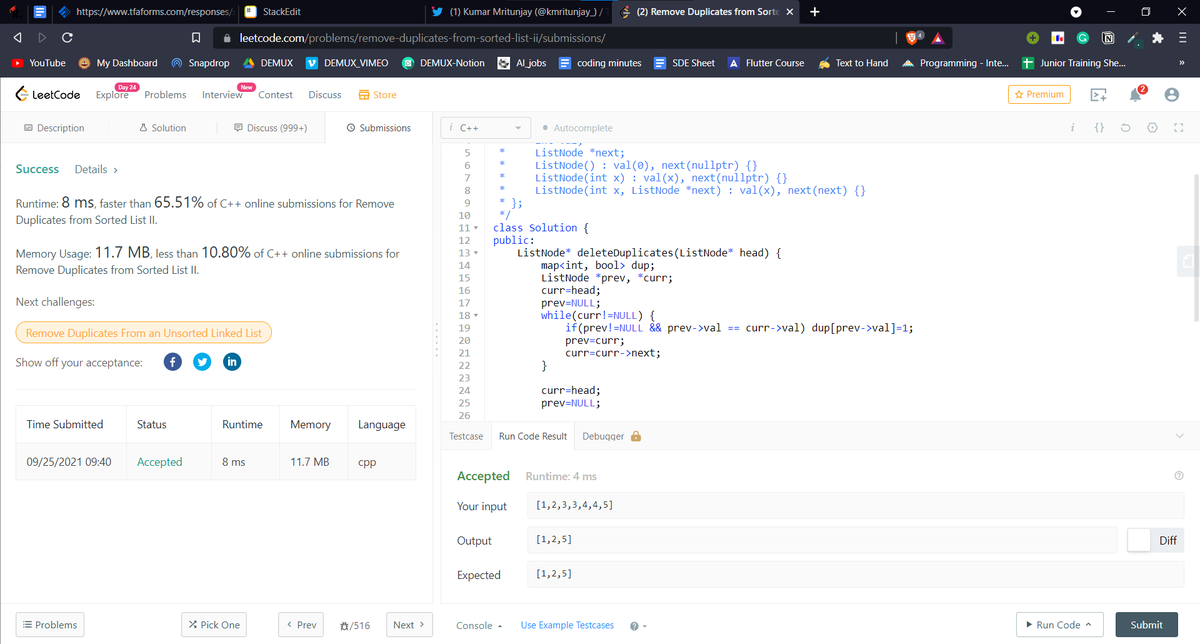
Task: Share acceptance on LinkedIn
Action: tap(232, 362)
